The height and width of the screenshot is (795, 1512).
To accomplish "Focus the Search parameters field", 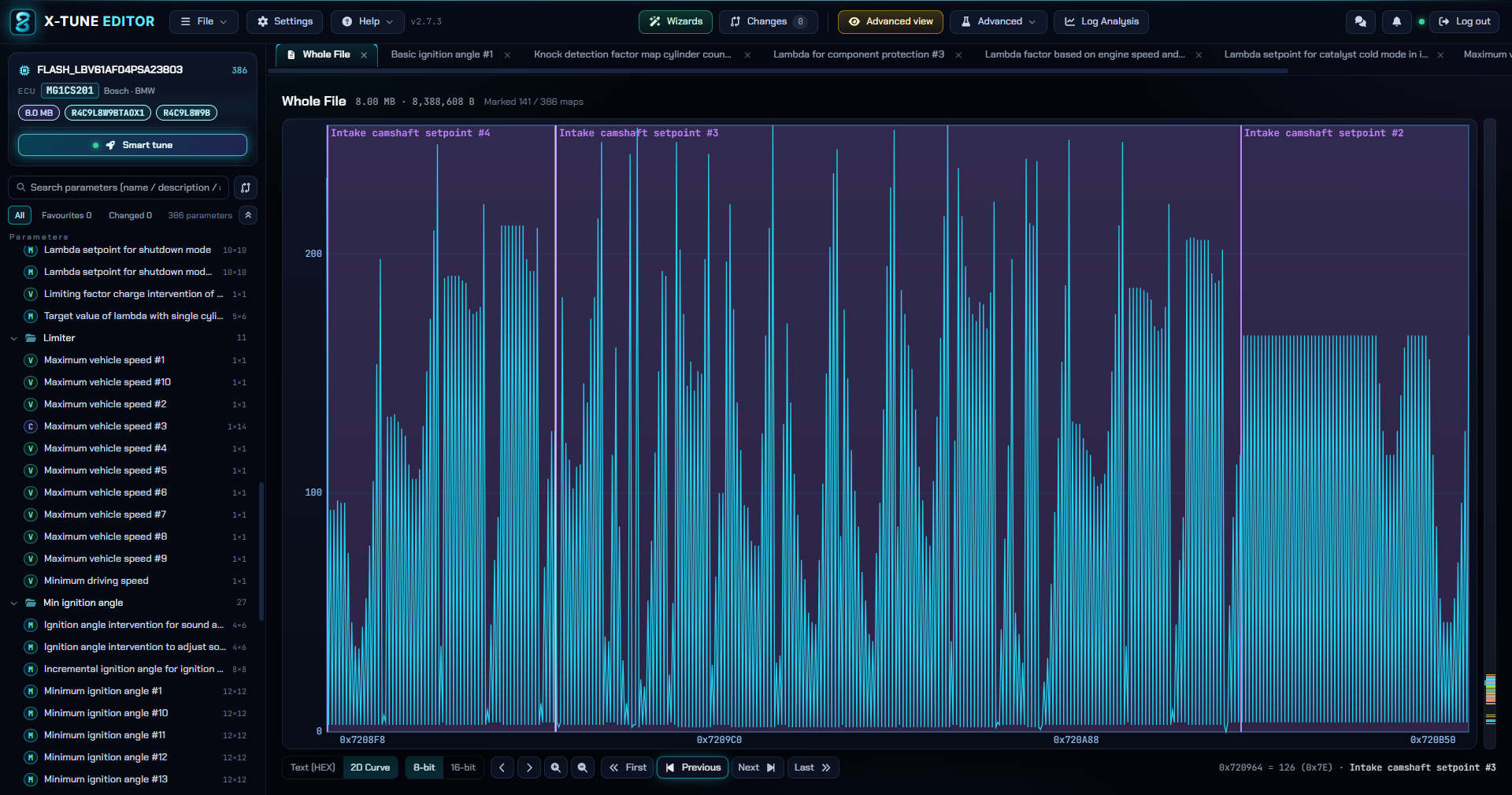I will click(x=119, y=188).
